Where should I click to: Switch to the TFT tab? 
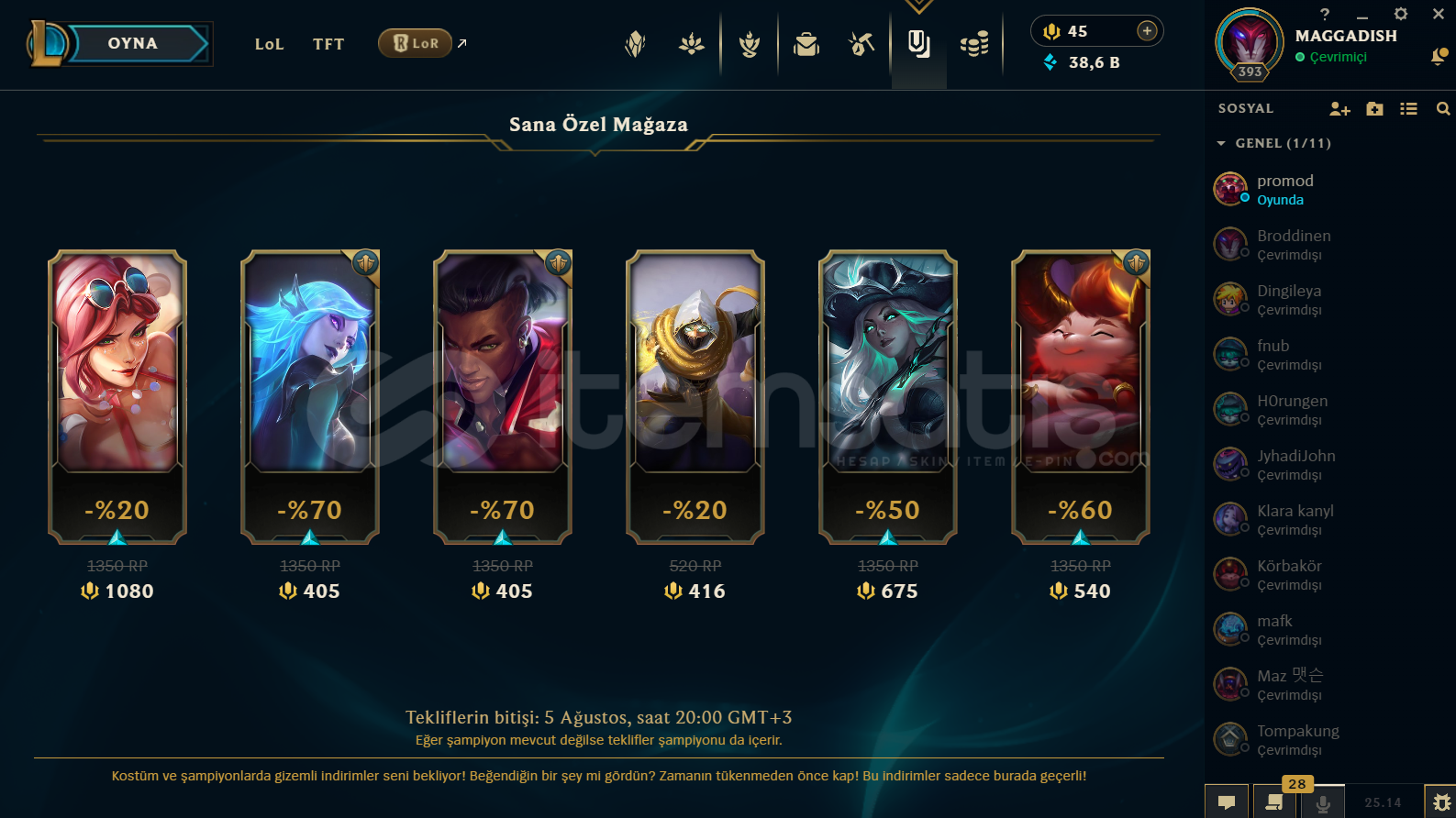tap(328, 44)
